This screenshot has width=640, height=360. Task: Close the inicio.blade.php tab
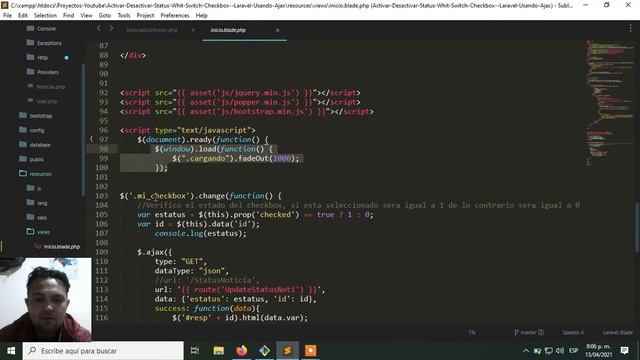(278, 30)
